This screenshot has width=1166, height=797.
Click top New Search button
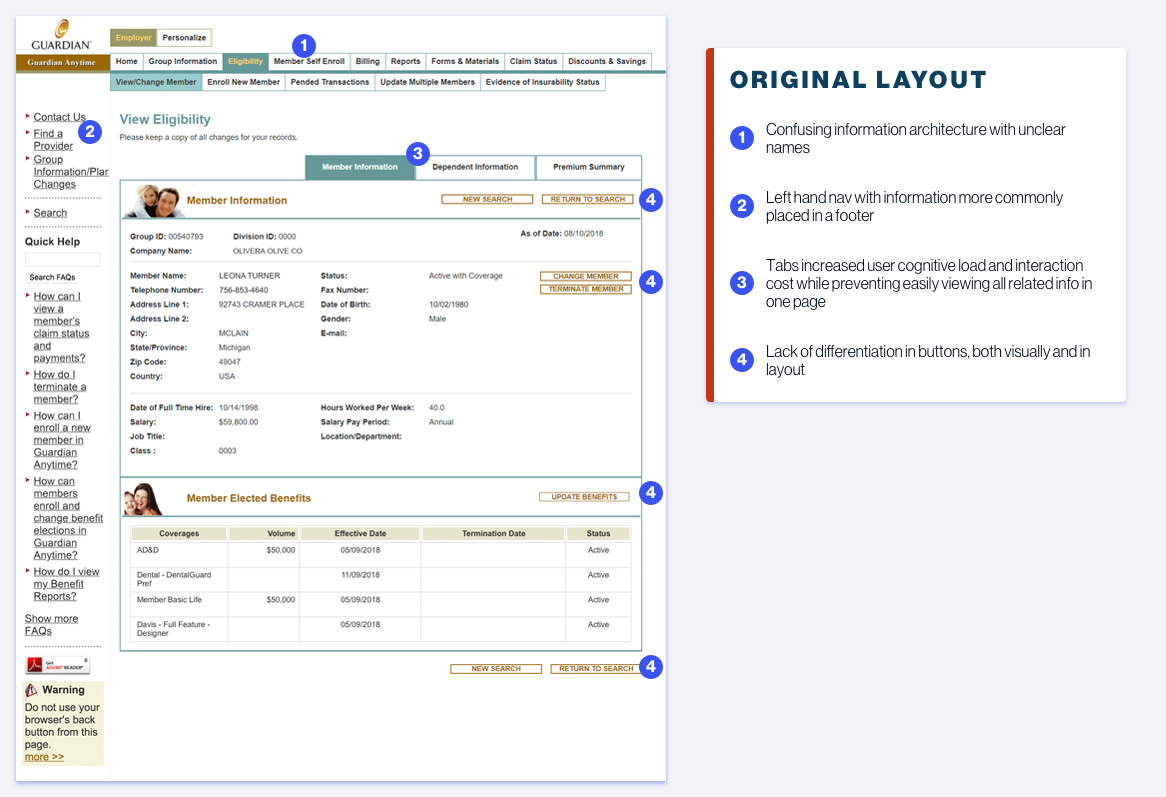[487, 199]
